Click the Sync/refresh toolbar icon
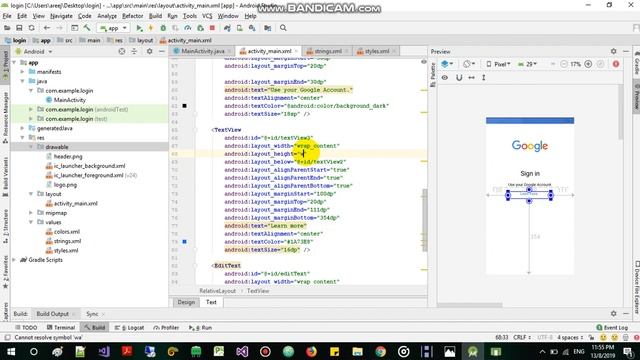Screen dimensions: 640x360 [31, 28]
